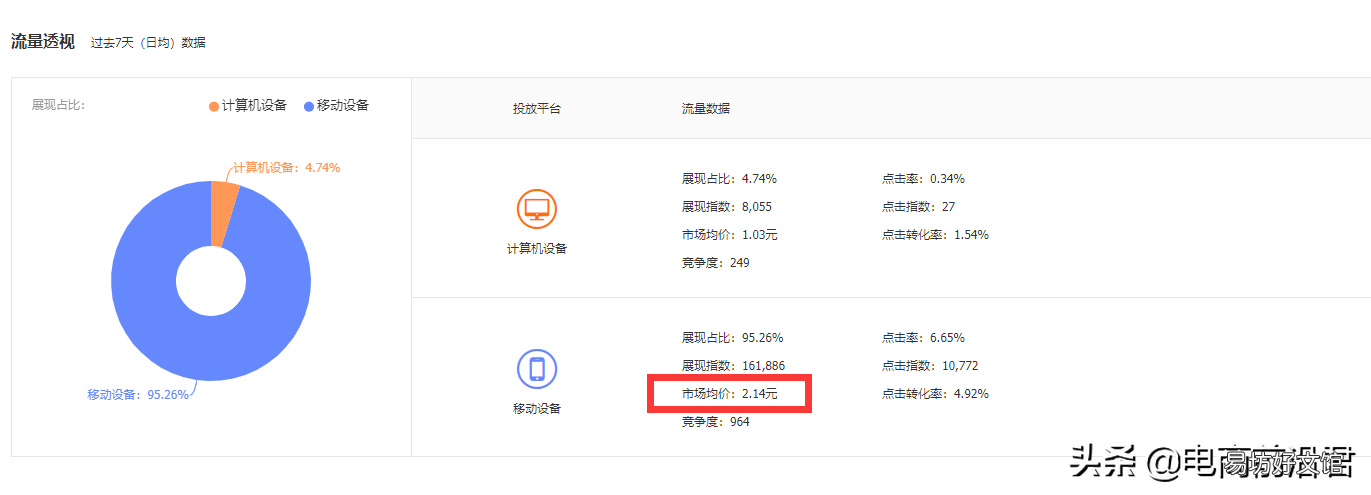
Task: Click the 移动设备 platform label under phone icon
Action: (537, 409)
